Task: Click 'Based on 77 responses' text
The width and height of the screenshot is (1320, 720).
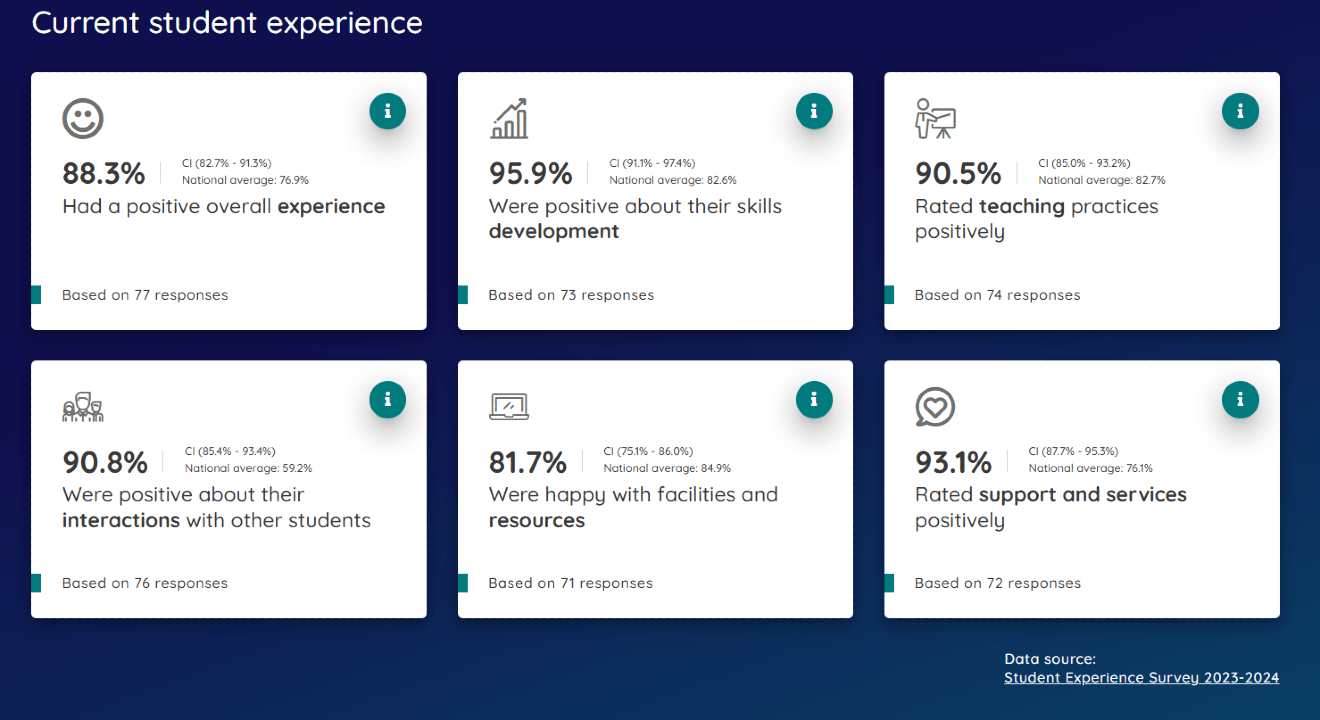Action: pos(145,295)
